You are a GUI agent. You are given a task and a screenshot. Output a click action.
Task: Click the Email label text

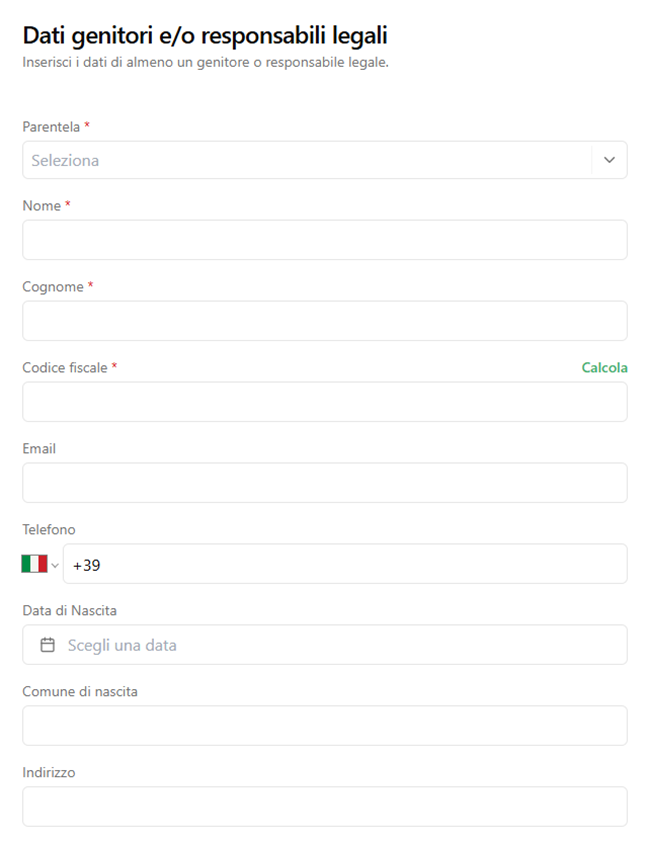tap(39, 449)
